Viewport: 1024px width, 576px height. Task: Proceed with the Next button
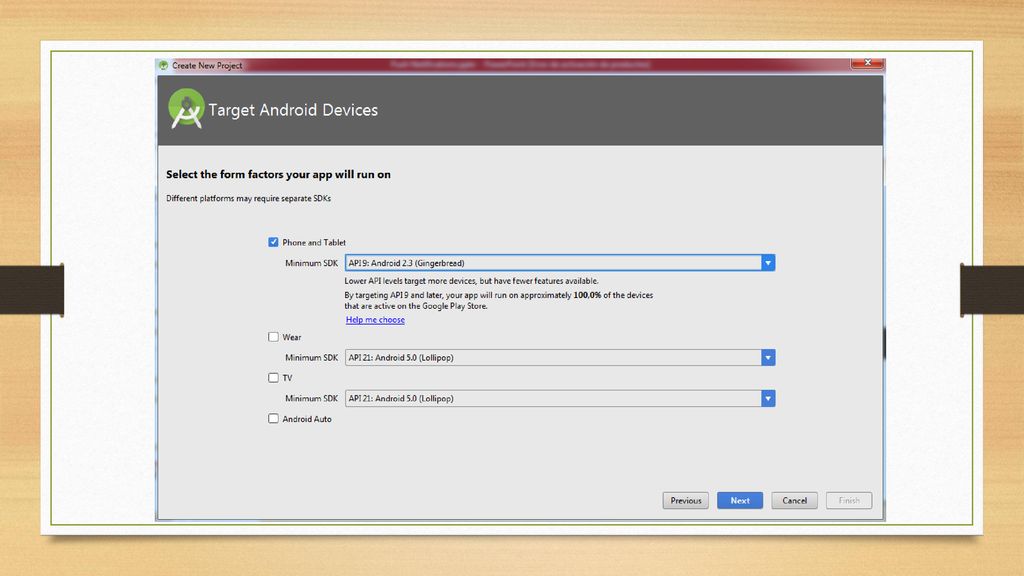740,500
